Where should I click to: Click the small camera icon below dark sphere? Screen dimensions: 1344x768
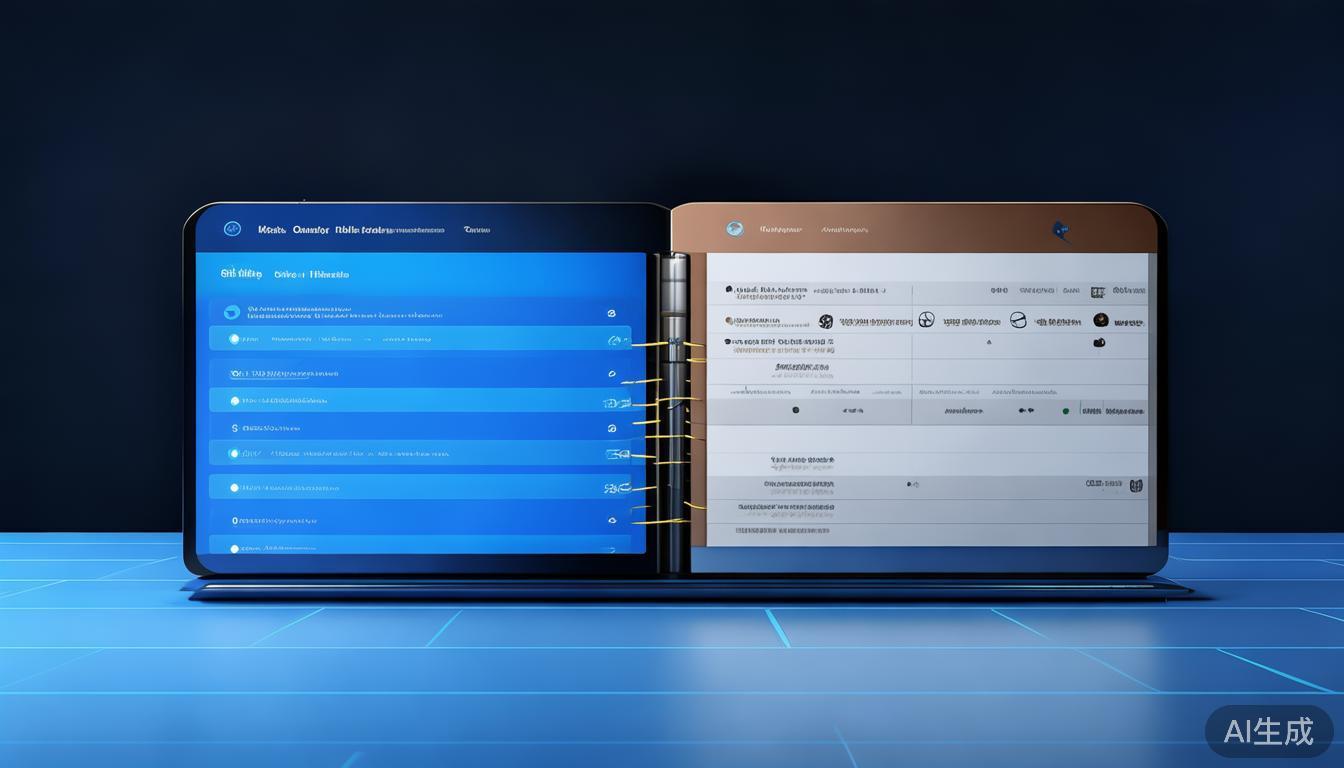[x=1098, y=343]
